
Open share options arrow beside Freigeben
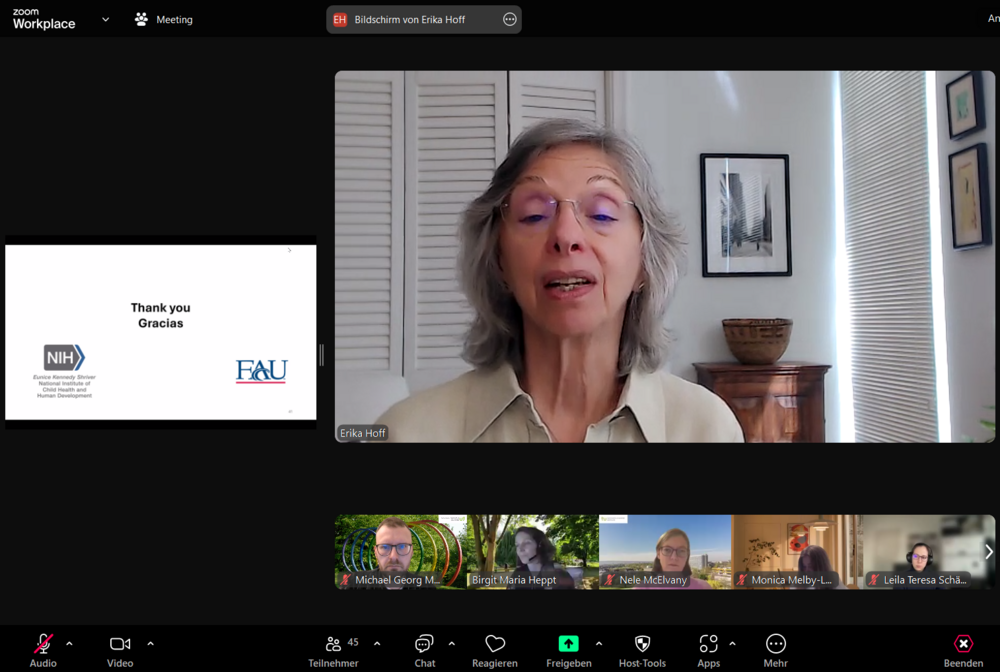click(599, 643)
